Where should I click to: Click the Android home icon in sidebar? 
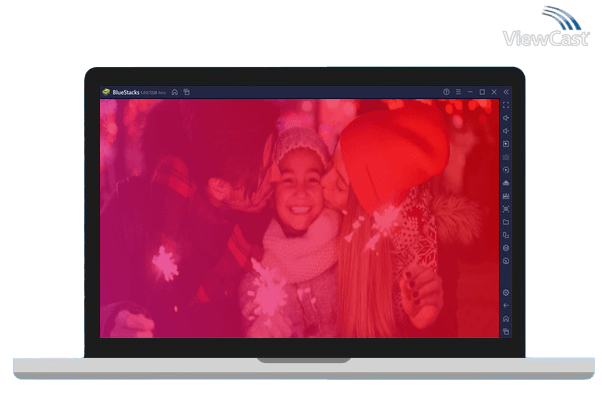[x=506, y=319]
